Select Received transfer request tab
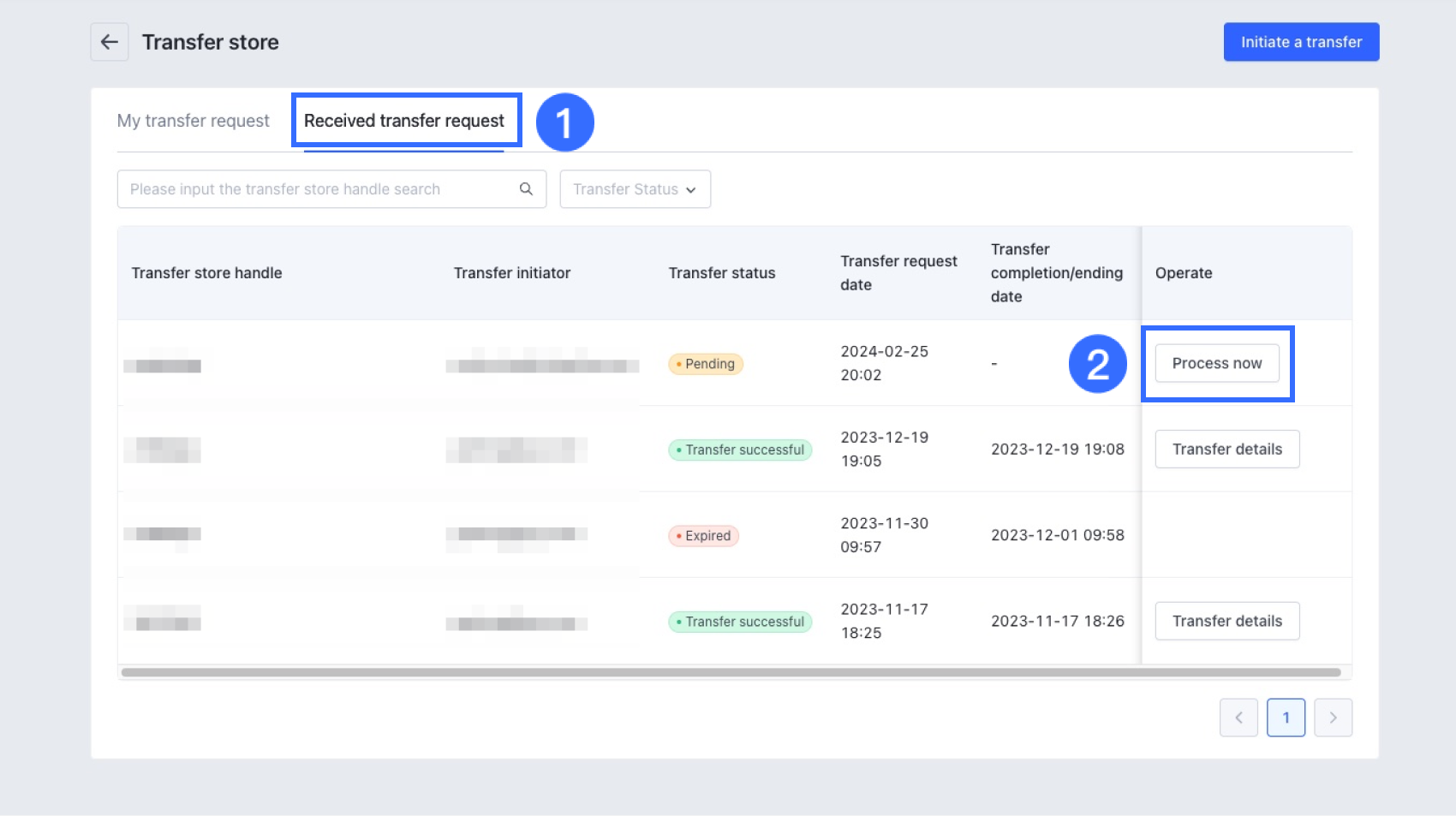Screen dimensions: 1456x816 coord(404,121)
